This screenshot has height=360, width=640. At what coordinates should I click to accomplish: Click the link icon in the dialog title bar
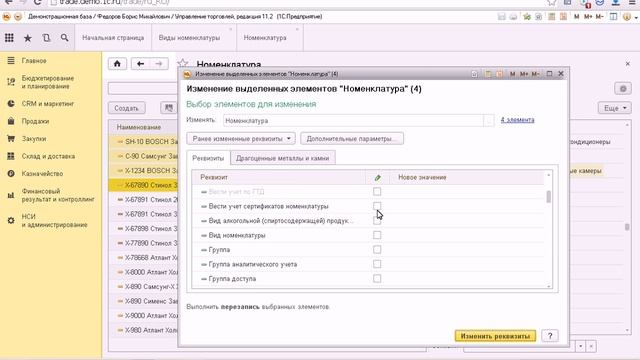[474, 74]
